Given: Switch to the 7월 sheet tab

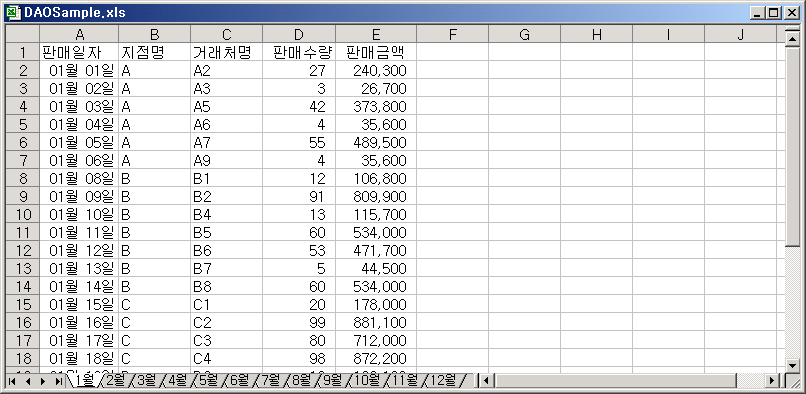Looking at the screenshot, I should tap(270, 380).
